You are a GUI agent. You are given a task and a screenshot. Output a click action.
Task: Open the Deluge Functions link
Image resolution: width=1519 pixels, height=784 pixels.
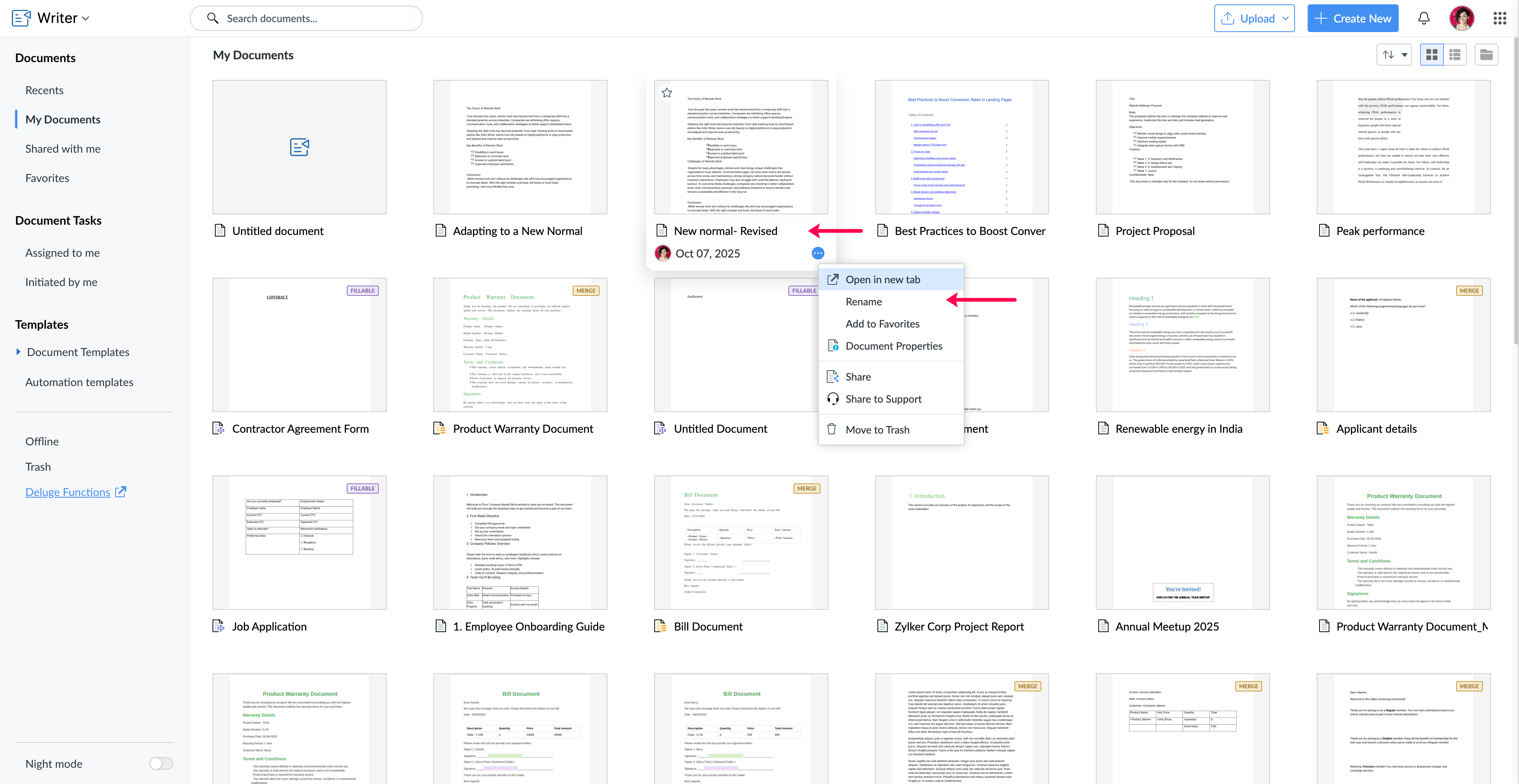68,492
